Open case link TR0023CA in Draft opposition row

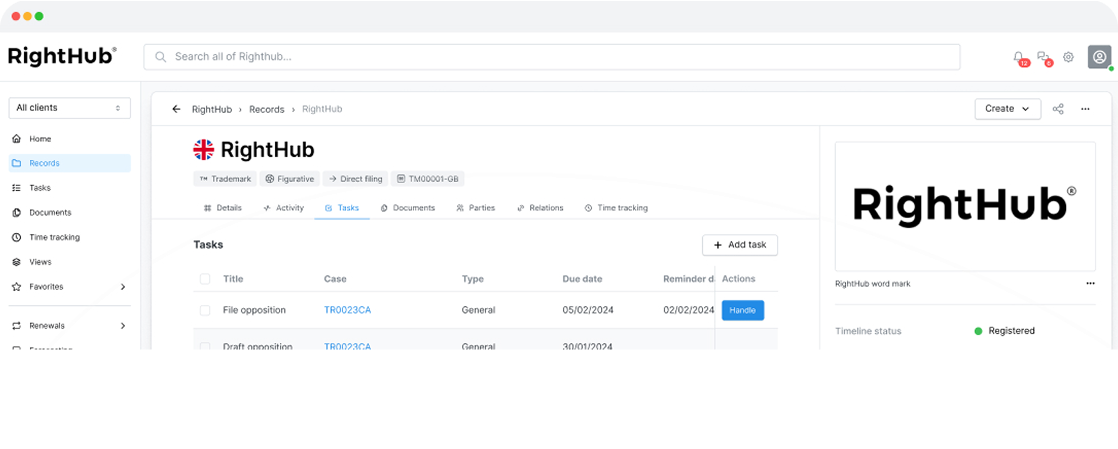click(x=347, y=346)
